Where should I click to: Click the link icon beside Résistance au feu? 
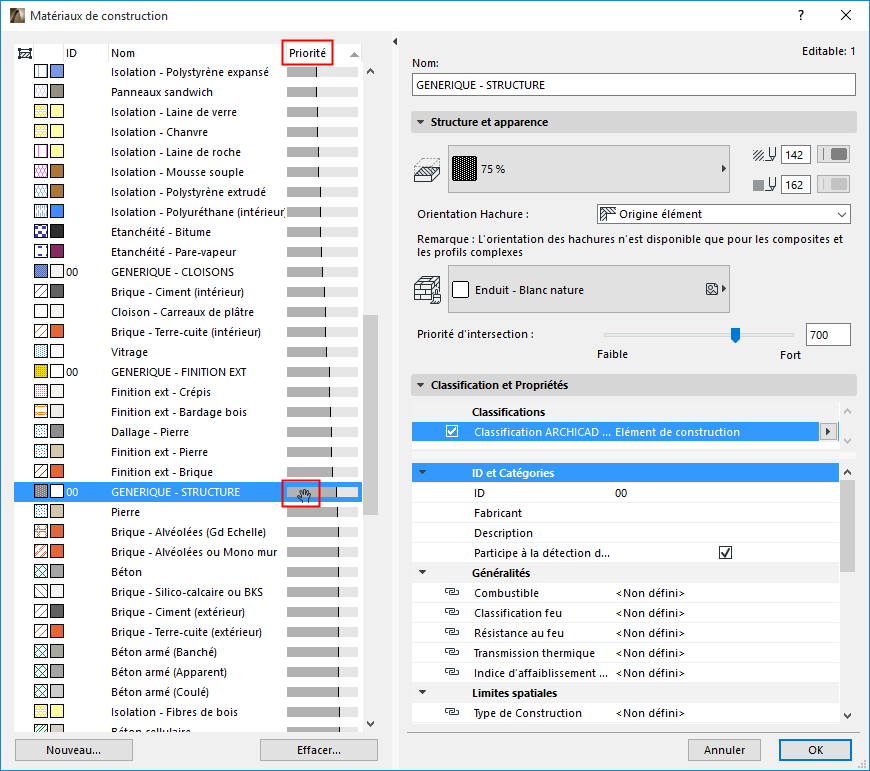452,632
